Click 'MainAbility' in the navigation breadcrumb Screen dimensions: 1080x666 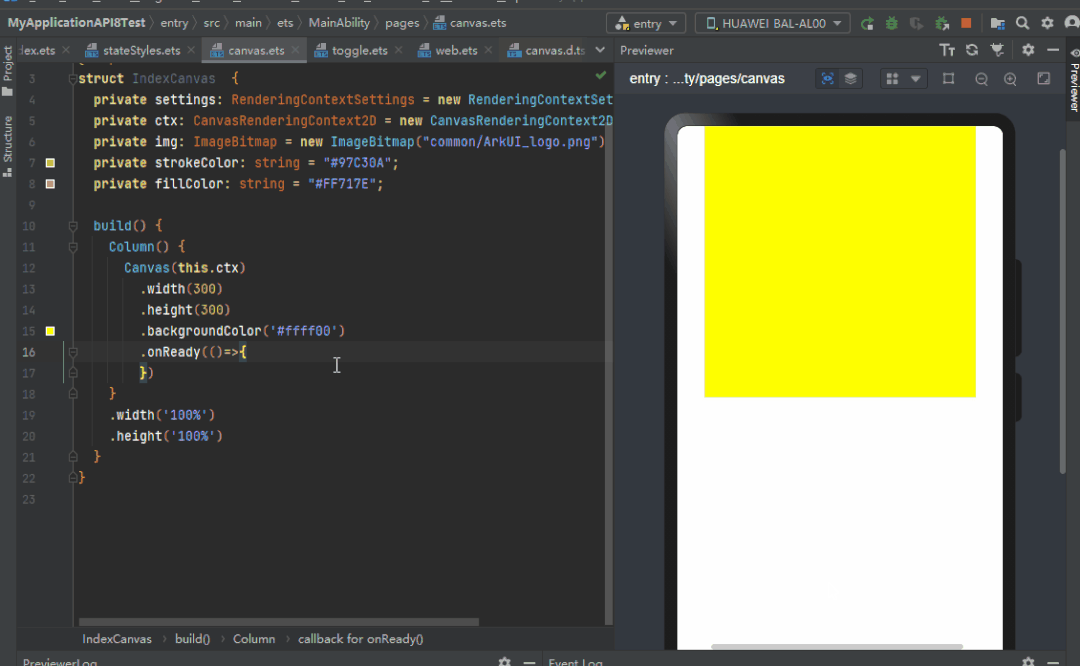(x=339, y=23)
